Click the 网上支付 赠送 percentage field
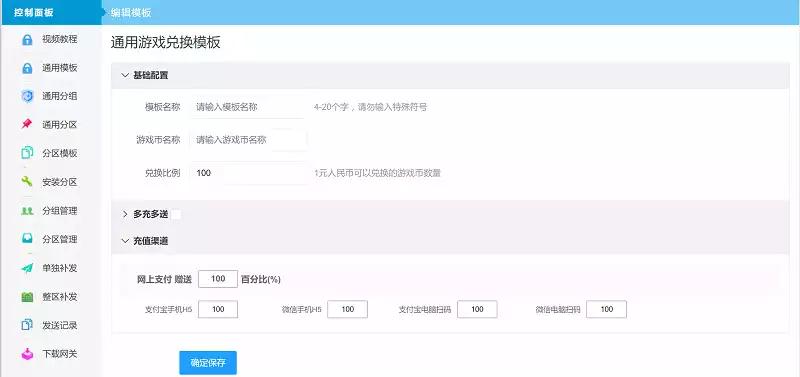800x377 pixels. point(218,279)
